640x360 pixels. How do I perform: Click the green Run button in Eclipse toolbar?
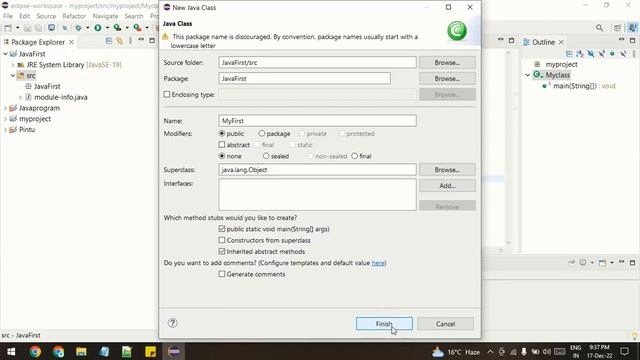pyautogui.click(x=98, y=28)
